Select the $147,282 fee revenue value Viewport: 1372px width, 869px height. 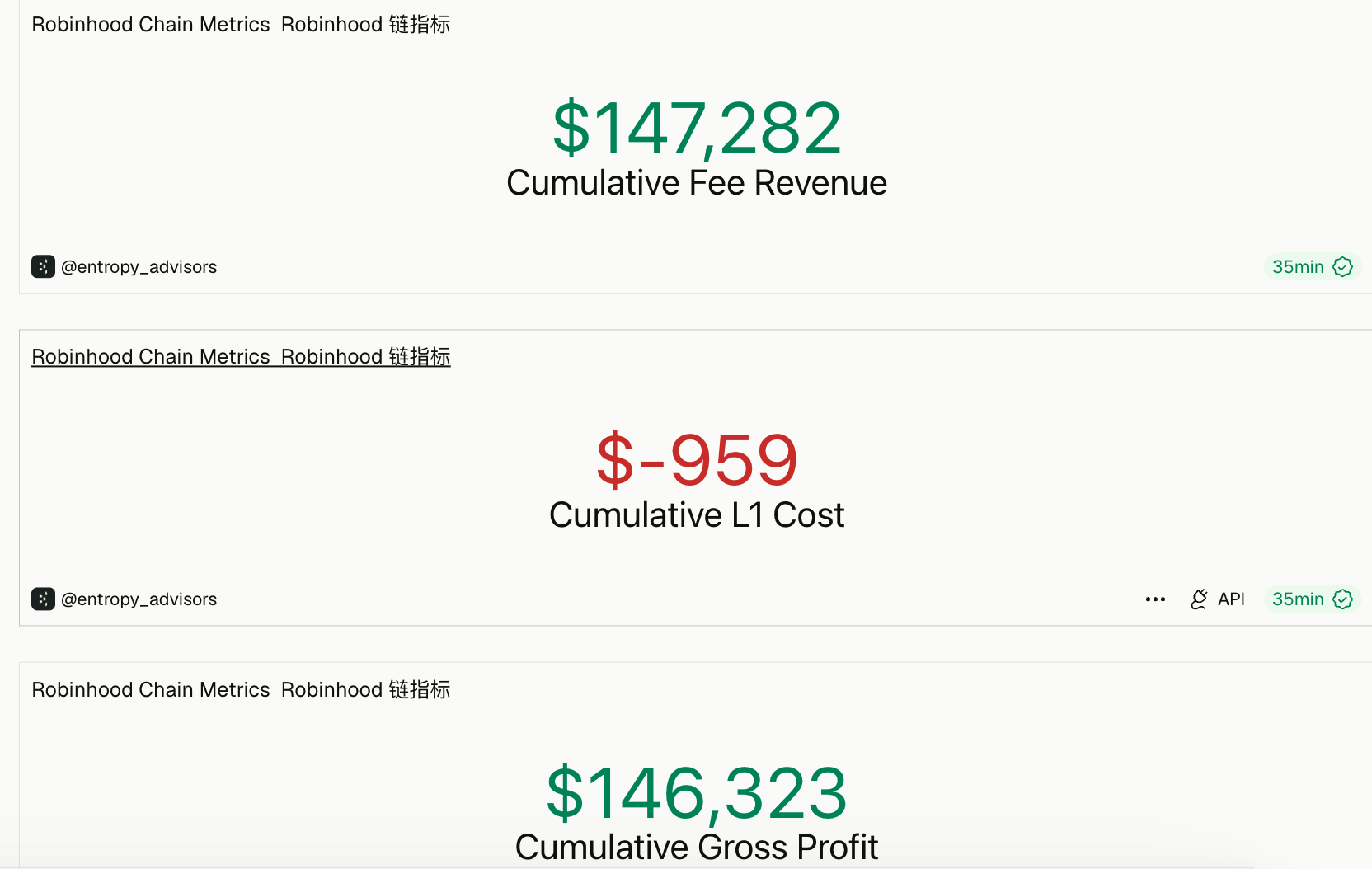click(x=697, y=128)
